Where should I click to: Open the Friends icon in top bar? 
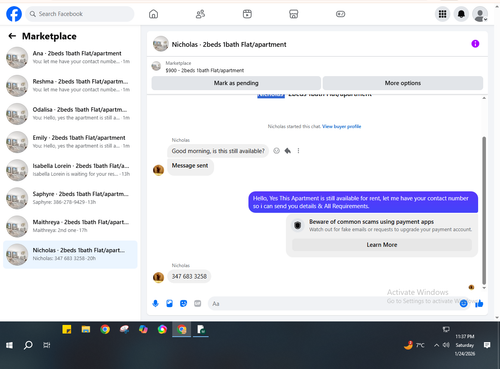pos(200,14)
